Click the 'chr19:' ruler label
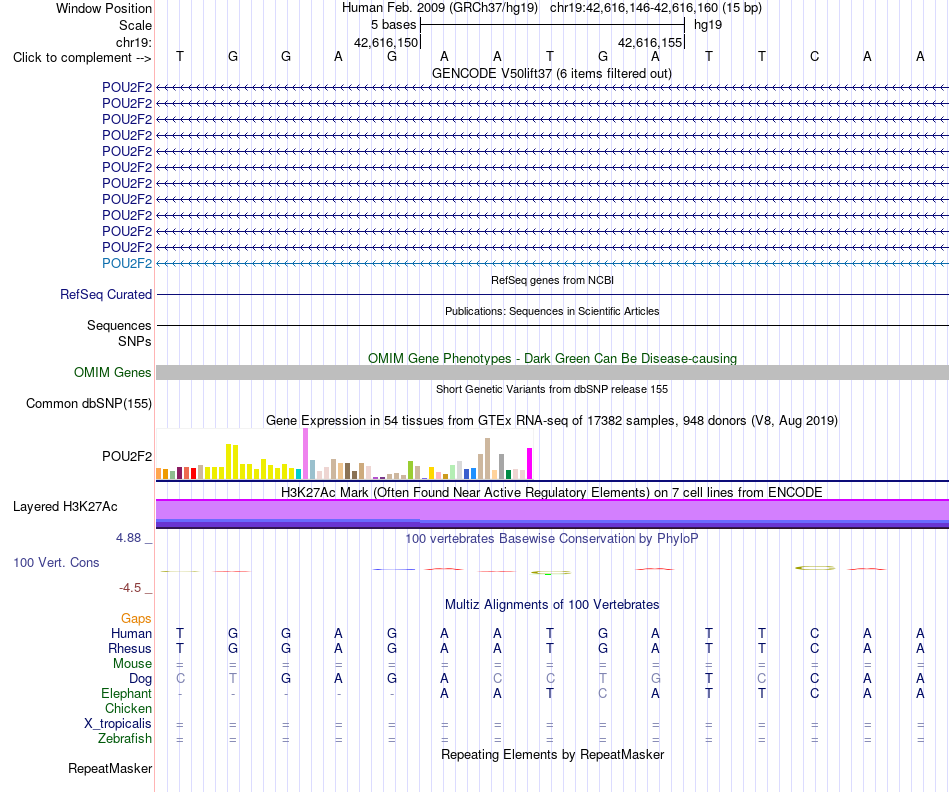The height and width of the screenshot is (792, 950). coord(133,42)
